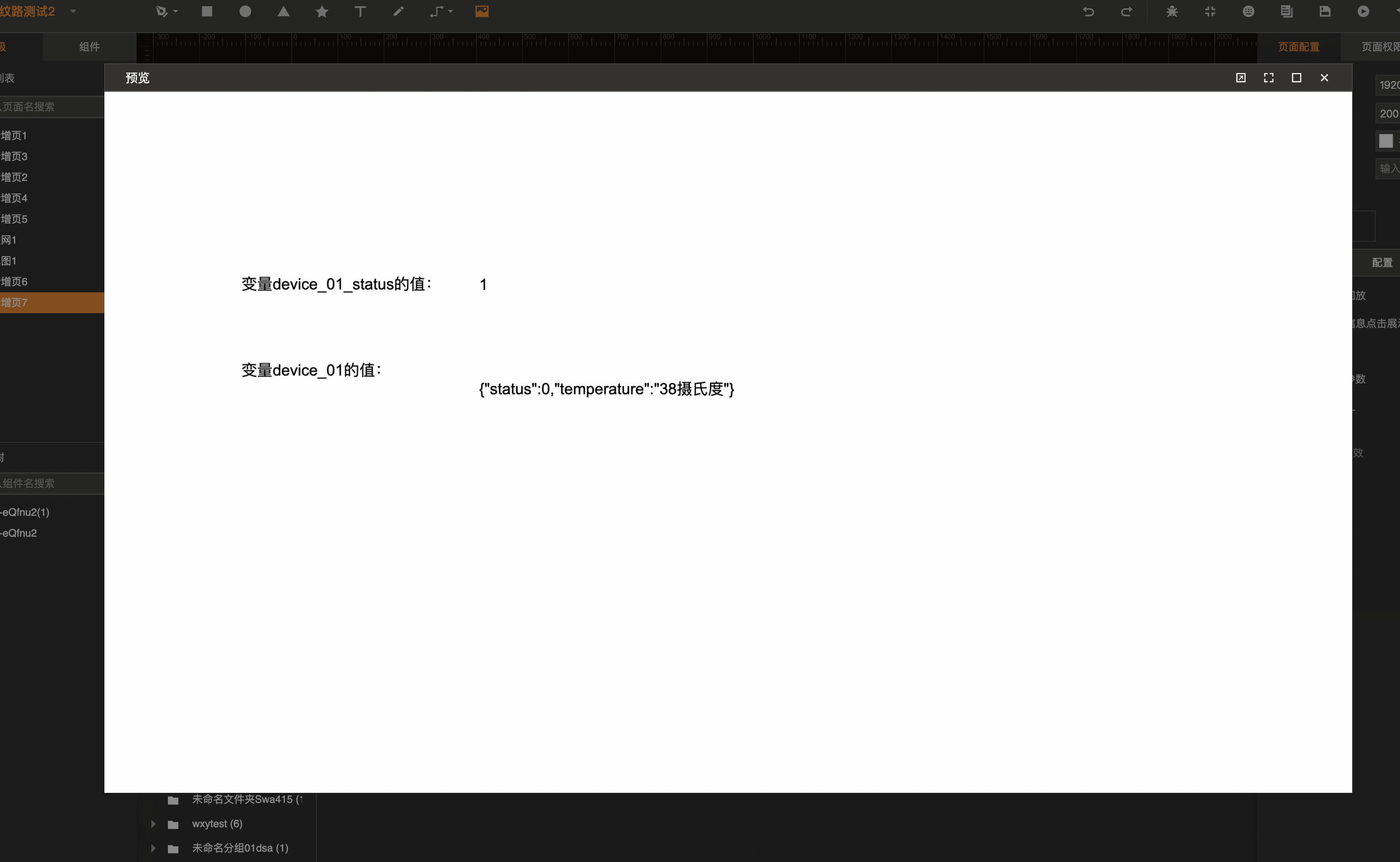Image resolution: width=1400 pixels, height=862 pixels.
Task: Select the star shape tool
Action: tap(322, 11)
